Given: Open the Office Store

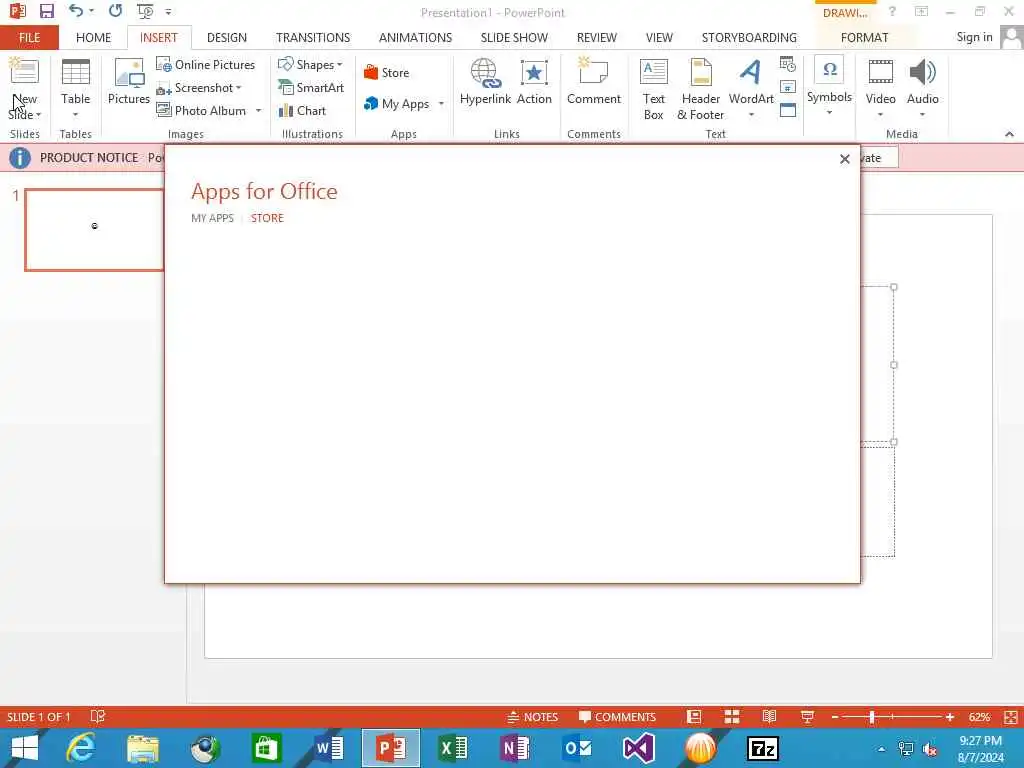Looking at the screenshot, I should pyautogui.click(x=387, y=72).
